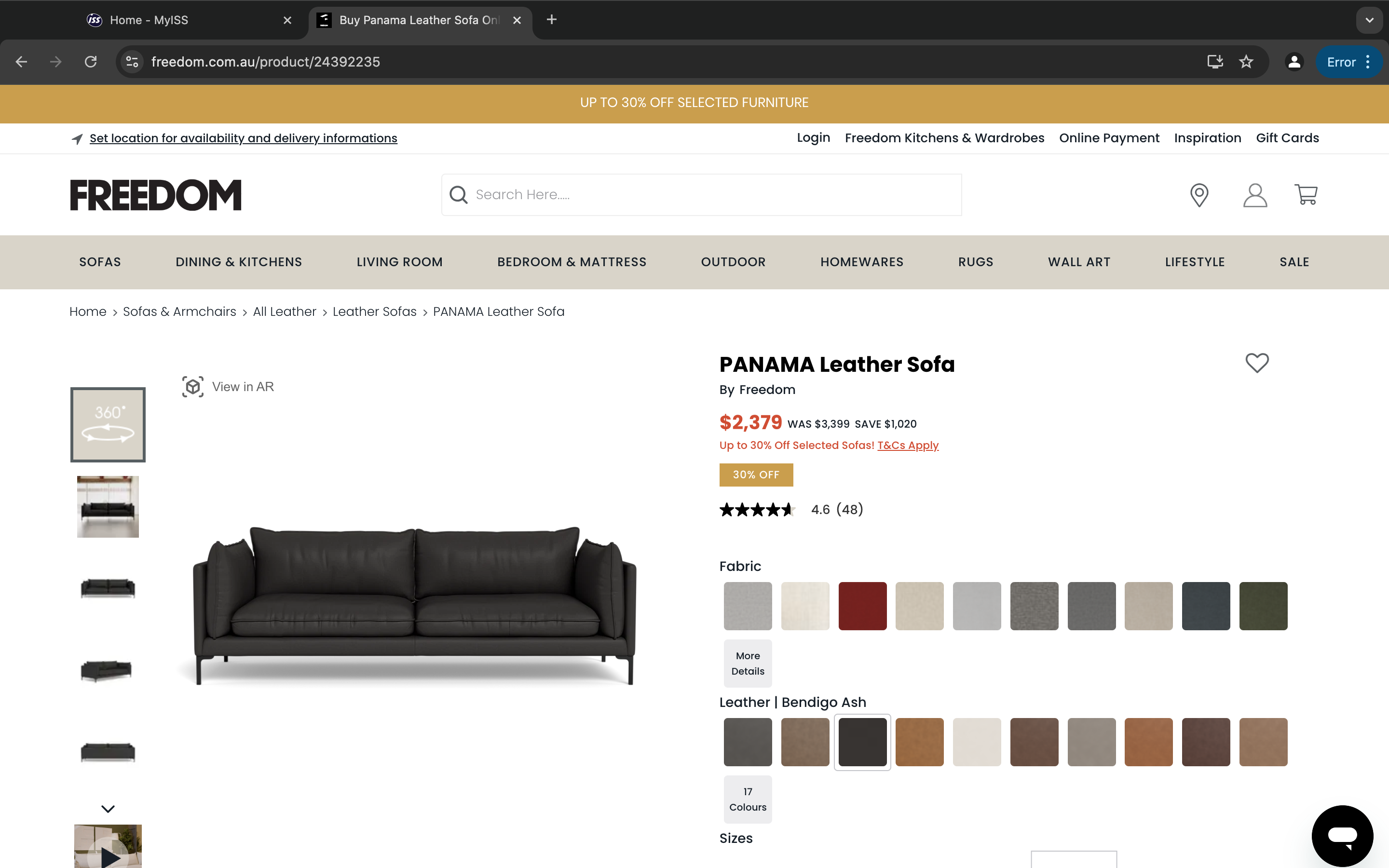
Task: Click the View in AR icon
Action: pos(193,387)
